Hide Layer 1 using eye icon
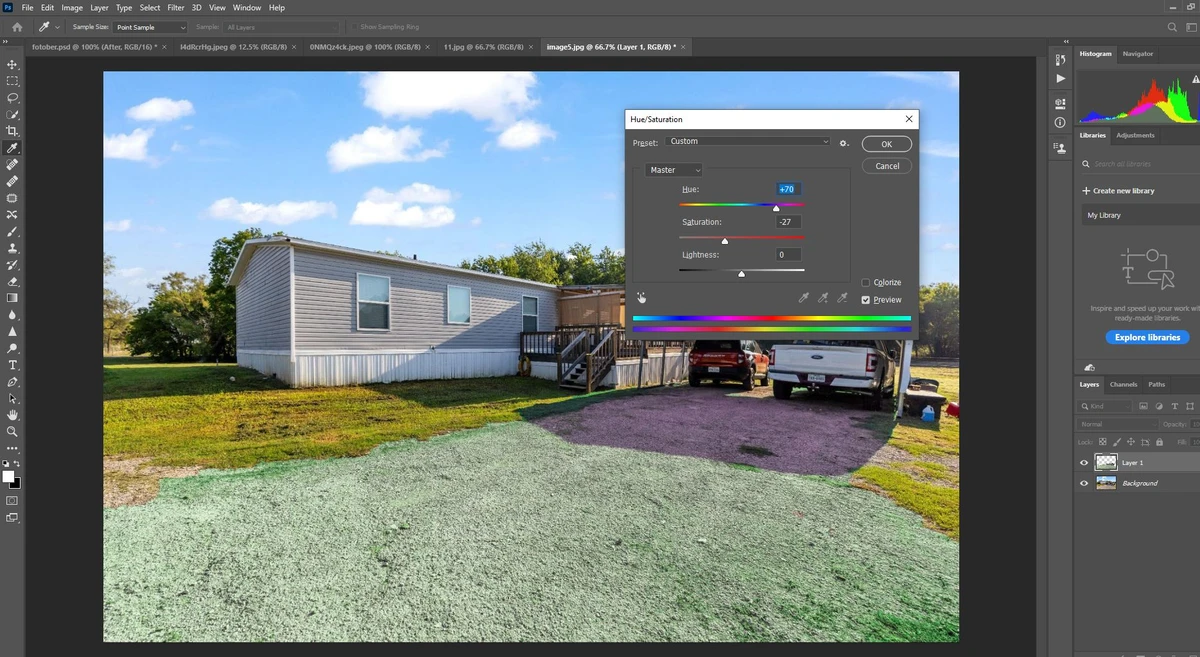The width and height of the screenshot is (1200, 657). (1084, 463)
